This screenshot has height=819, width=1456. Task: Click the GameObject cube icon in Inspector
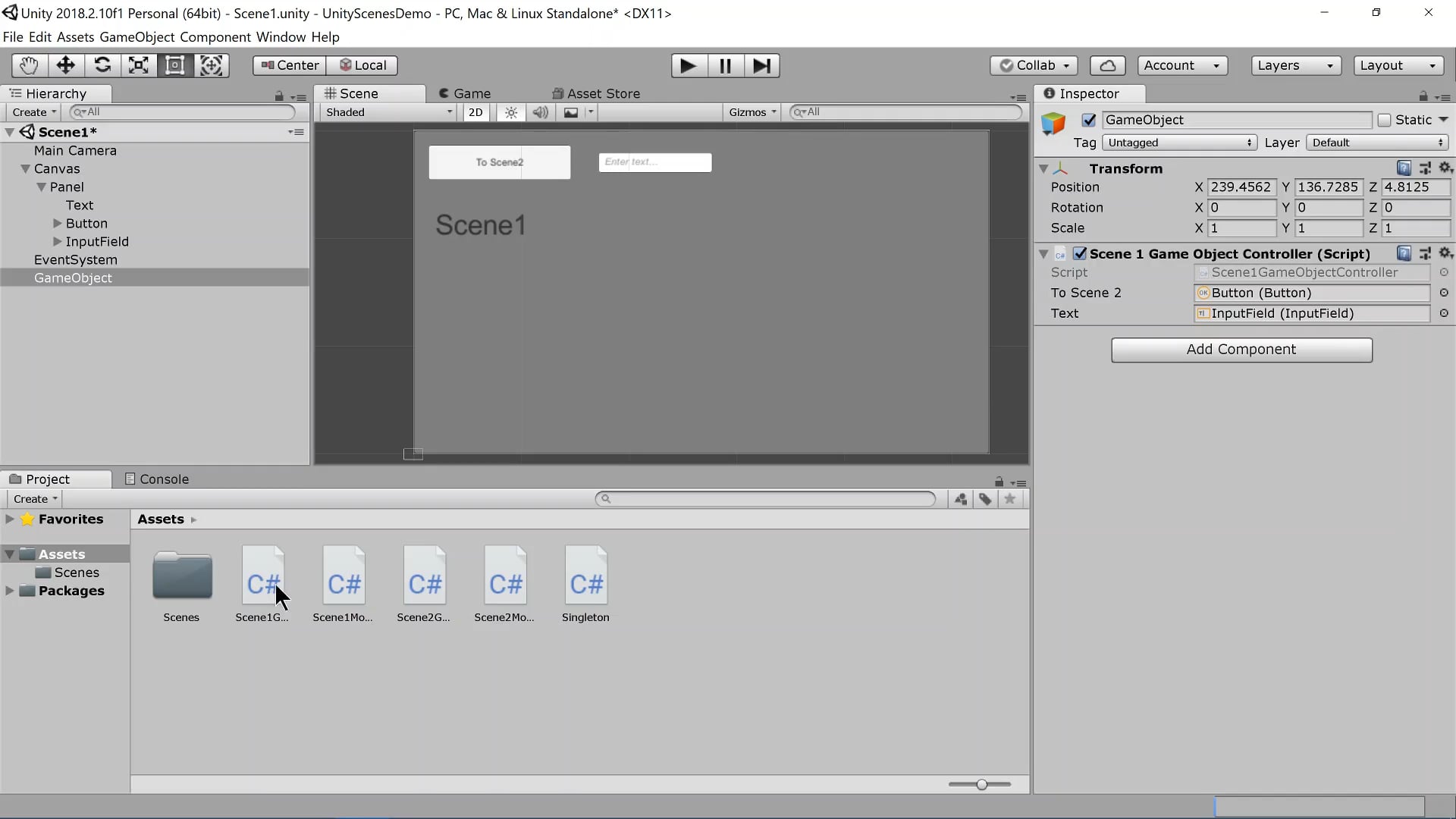pyautogui.click(x=1053, y=125)
